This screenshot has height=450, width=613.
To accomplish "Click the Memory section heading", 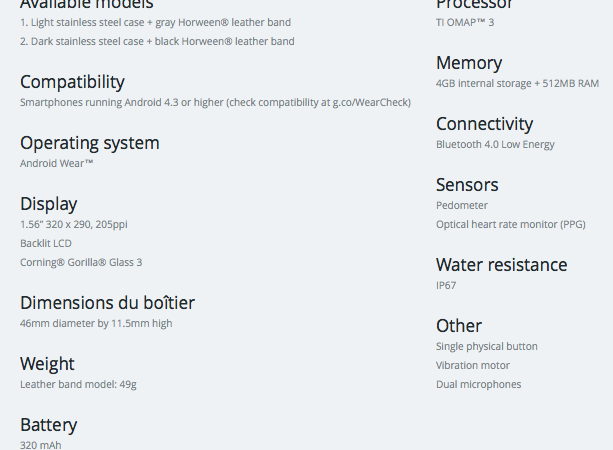I will tap(469, 63).
